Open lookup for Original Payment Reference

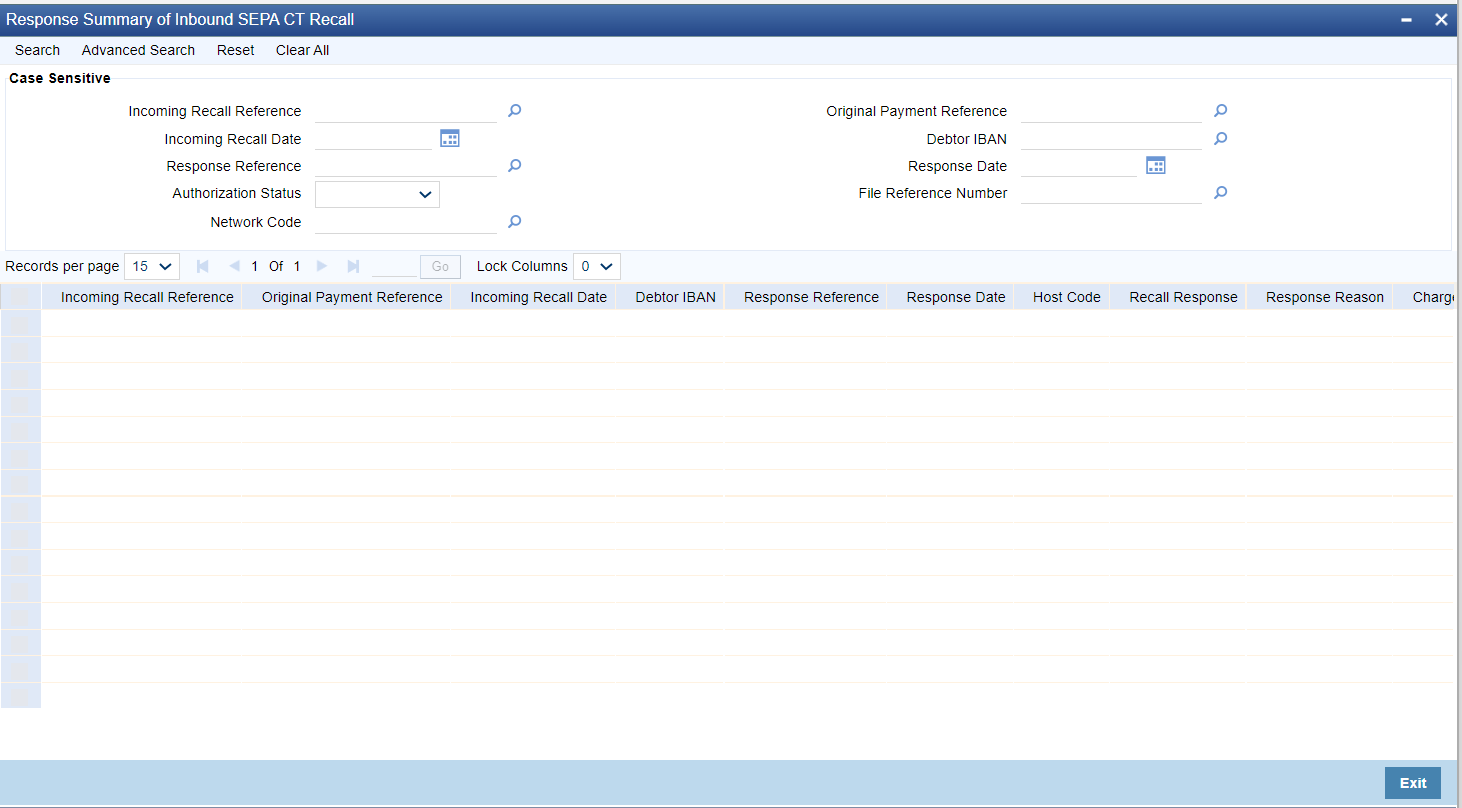pos(1220,111)
